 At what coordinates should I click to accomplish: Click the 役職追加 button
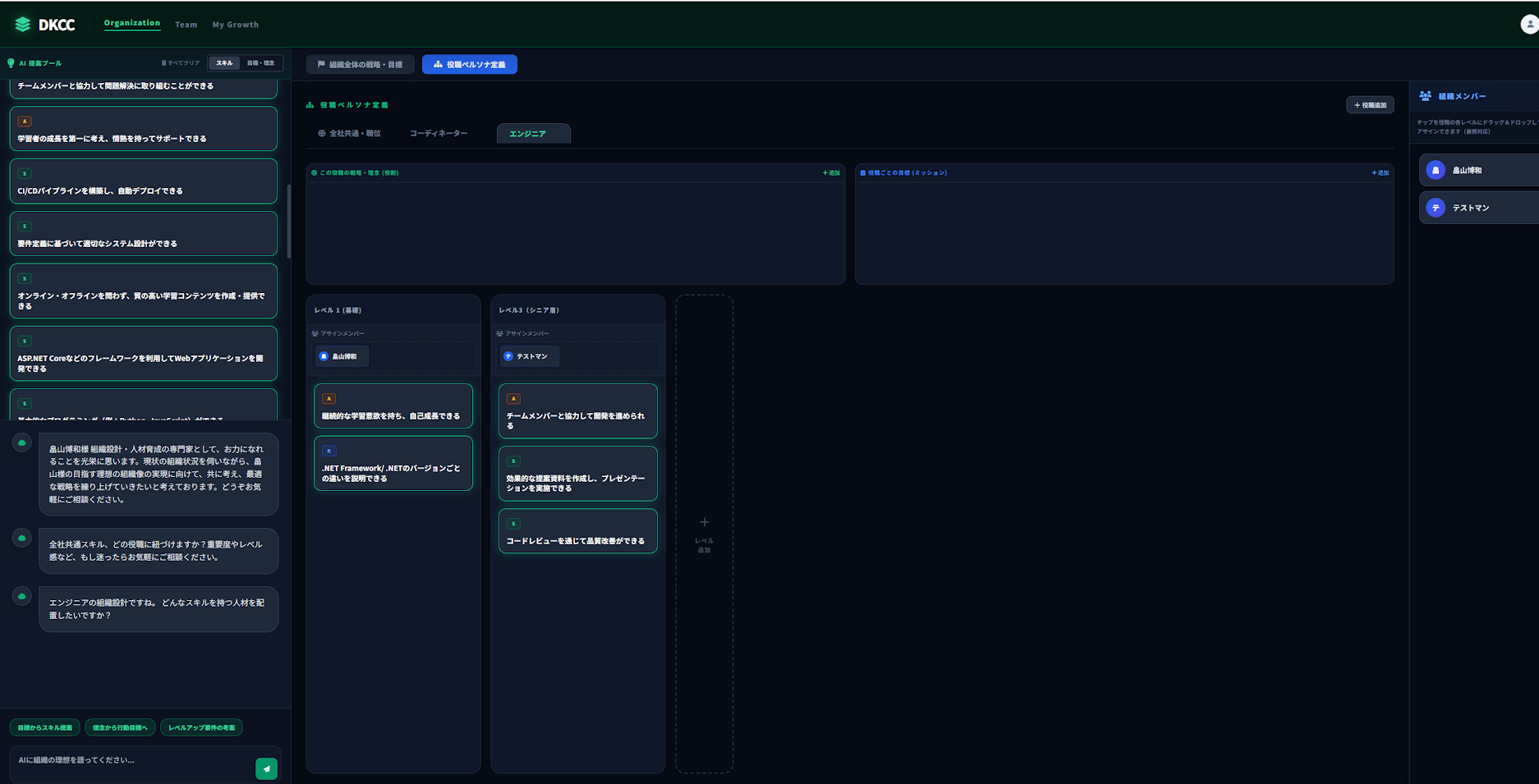click(1370, 105)
